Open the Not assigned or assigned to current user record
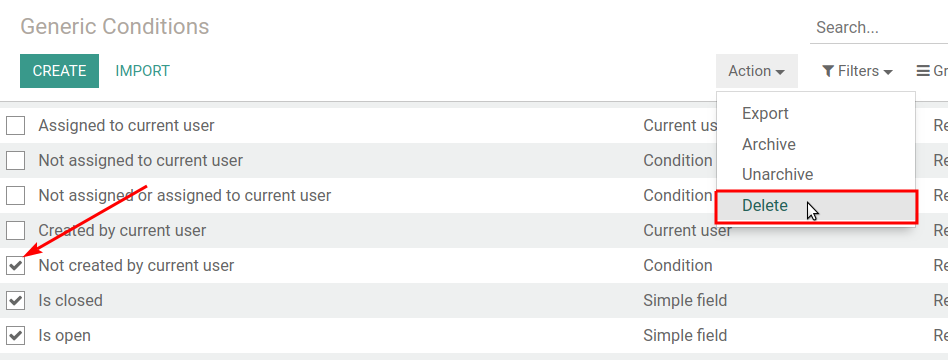The height and width of the screenshot is (360, 948). pos(184,195)
